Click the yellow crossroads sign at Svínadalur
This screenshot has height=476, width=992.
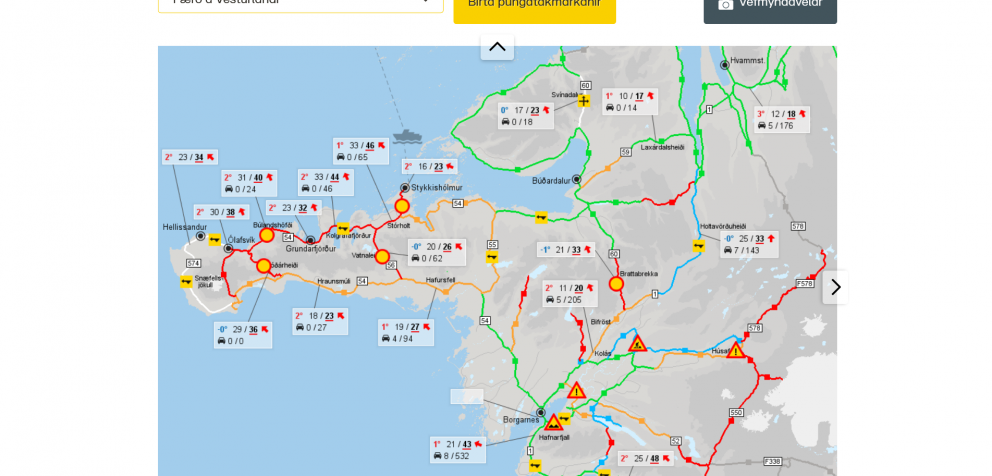[583, 101]
